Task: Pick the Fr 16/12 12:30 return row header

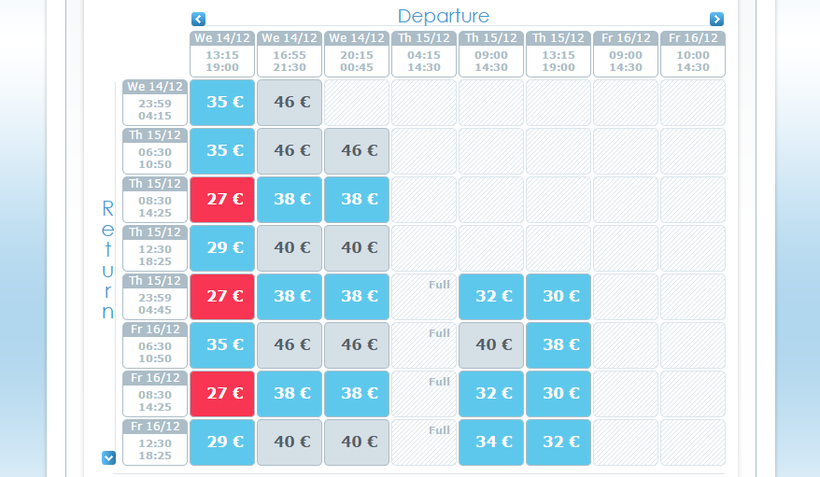Action: [x=155, y=442]
